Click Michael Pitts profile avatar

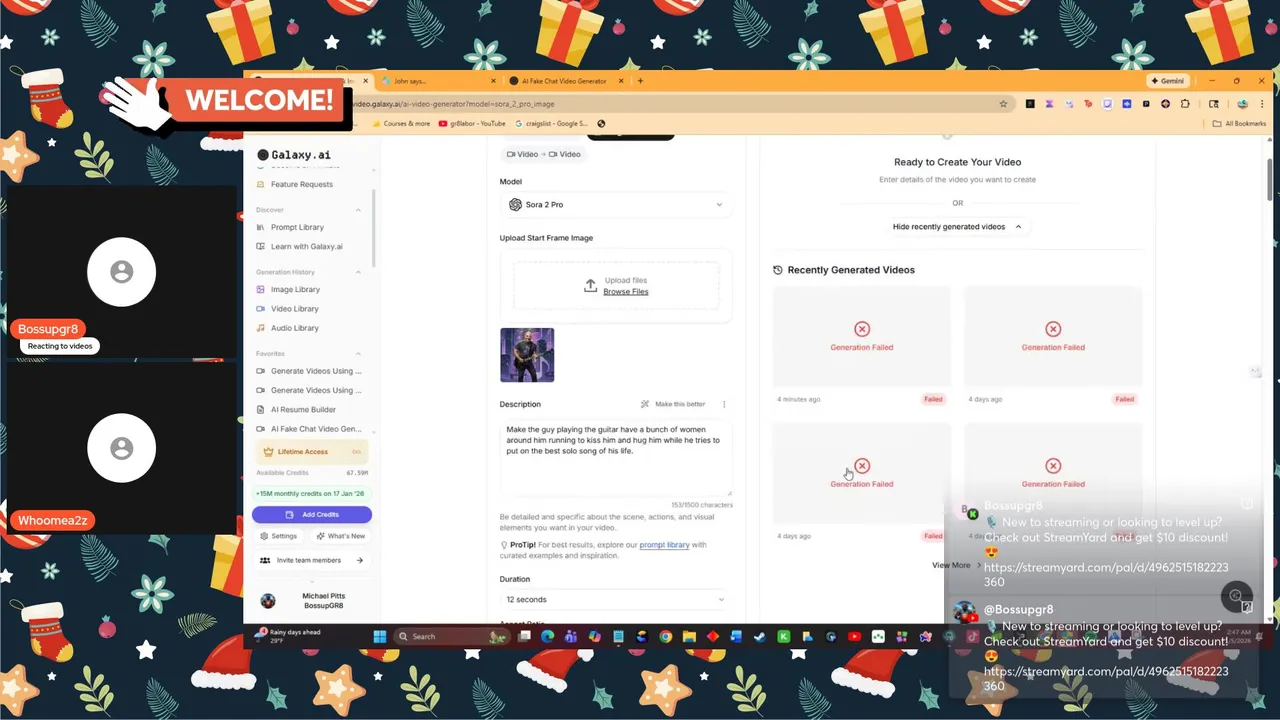pos(268,601)
